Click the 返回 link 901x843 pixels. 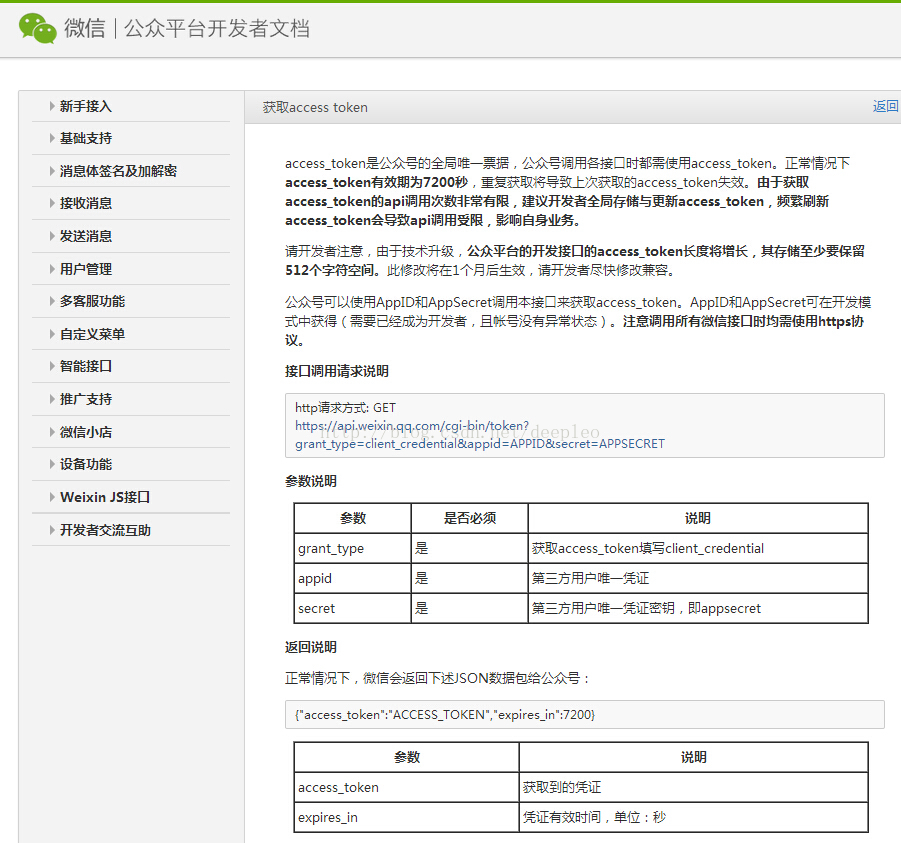[x=885, y=106]
